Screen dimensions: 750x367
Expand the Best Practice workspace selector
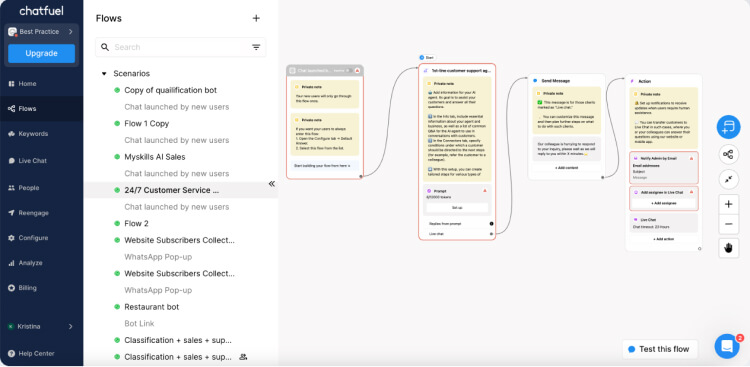click(x=41, y=32)
